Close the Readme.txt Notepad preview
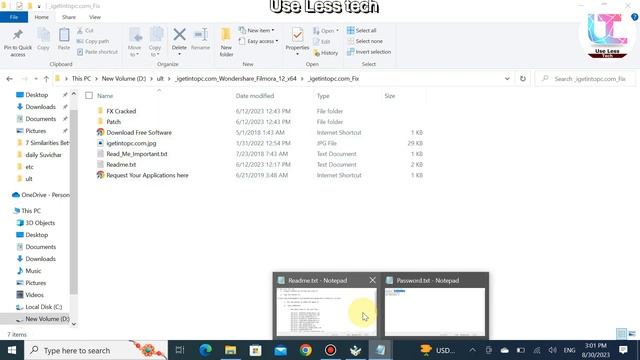This screenshot has height=360, width=640. point(372,280)
